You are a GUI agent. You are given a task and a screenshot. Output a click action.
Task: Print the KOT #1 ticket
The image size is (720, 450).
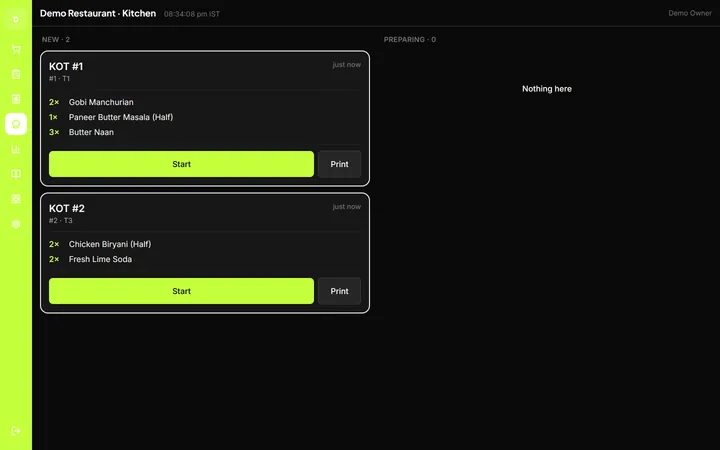[339, 164]
